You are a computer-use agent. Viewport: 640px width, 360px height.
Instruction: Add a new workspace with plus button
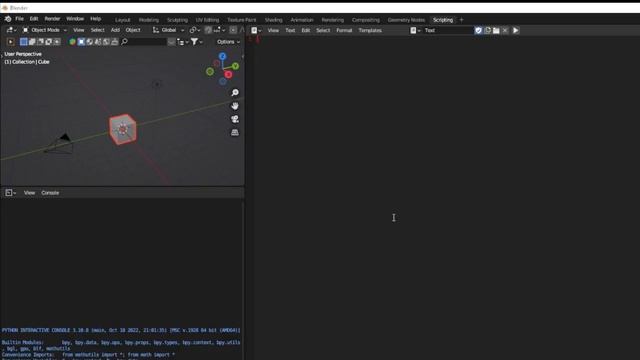coord(462,20)
